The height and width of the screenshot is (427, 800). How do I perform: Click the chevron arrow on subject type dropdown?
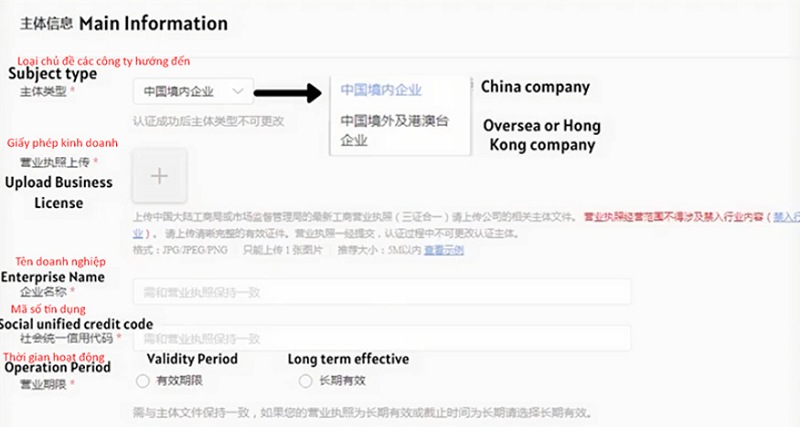pos(237,91)
